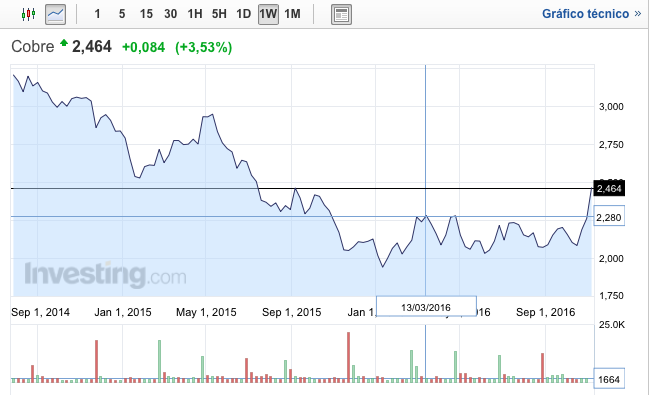
Task: Select the 1W weekly timeframe
Action: tap(268, 14)
